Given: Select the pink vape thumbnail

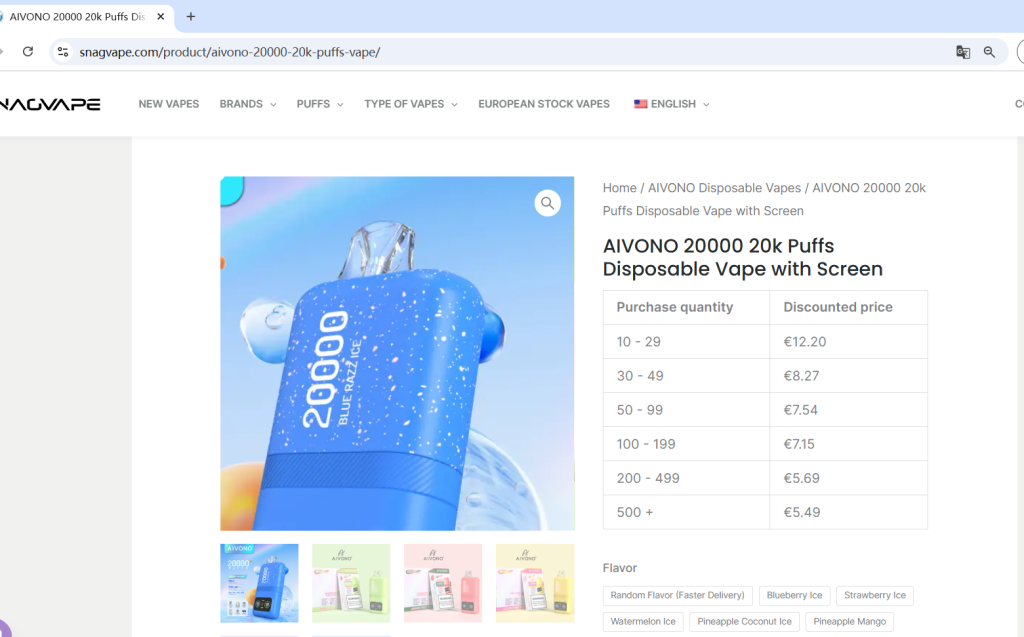Looking at the screenshot, I should (x=443, y=583).
